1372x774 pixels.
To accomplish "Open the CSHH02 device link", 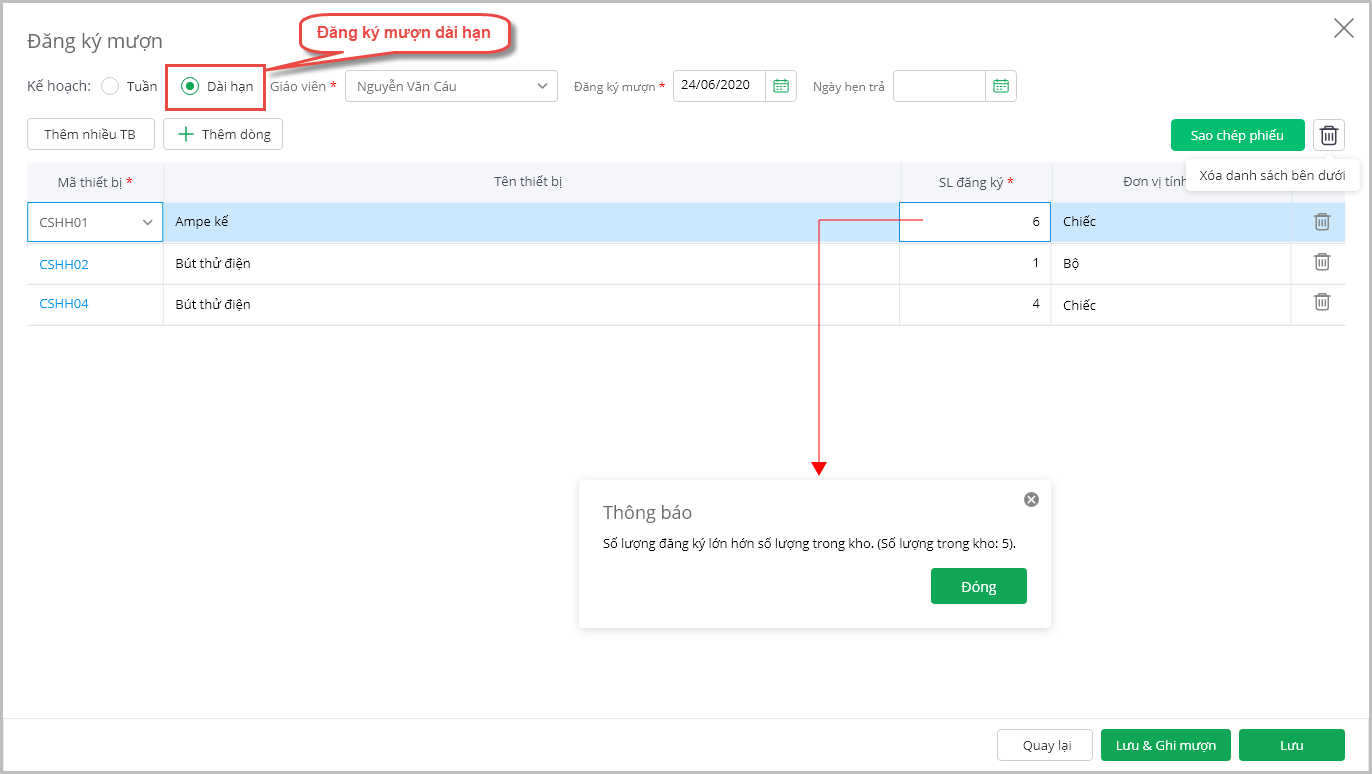I will [x=64, y=264].
